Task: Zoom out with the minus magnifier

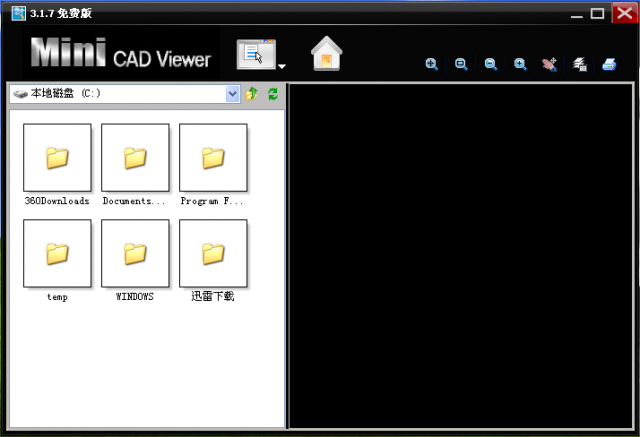Action: tap(491, 64)
